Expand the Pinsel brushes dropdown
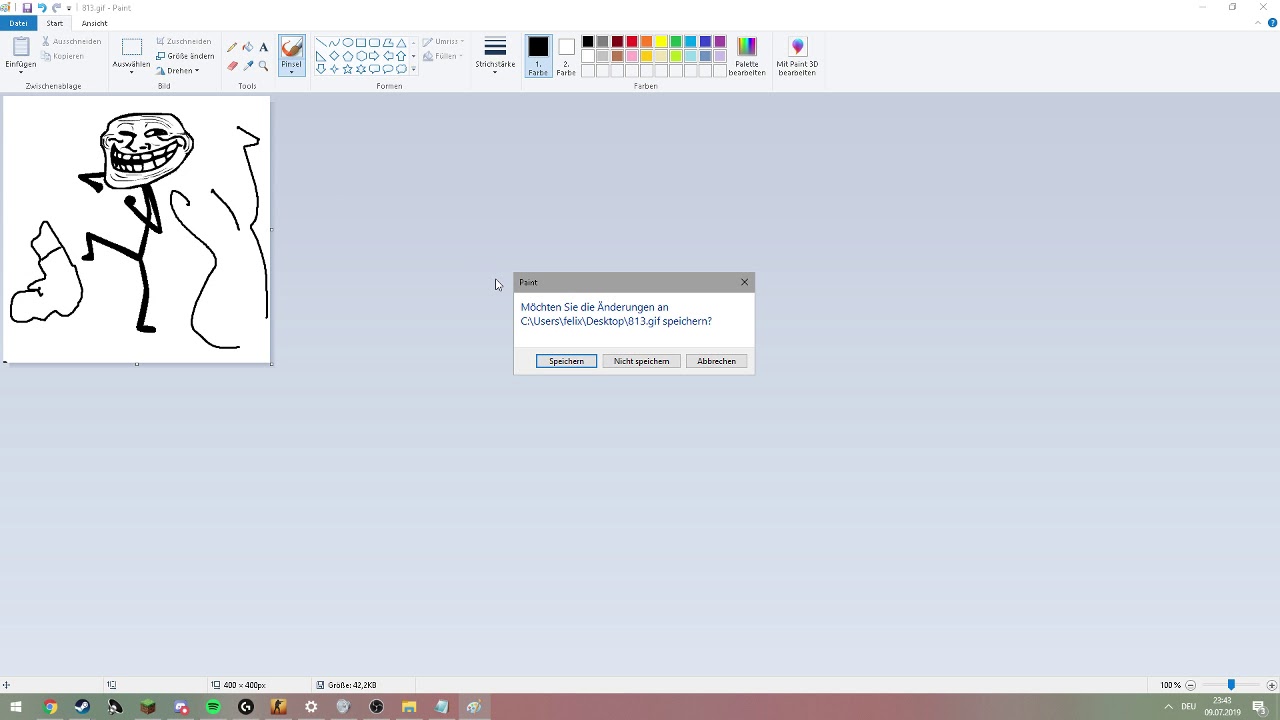 point(291,72)
